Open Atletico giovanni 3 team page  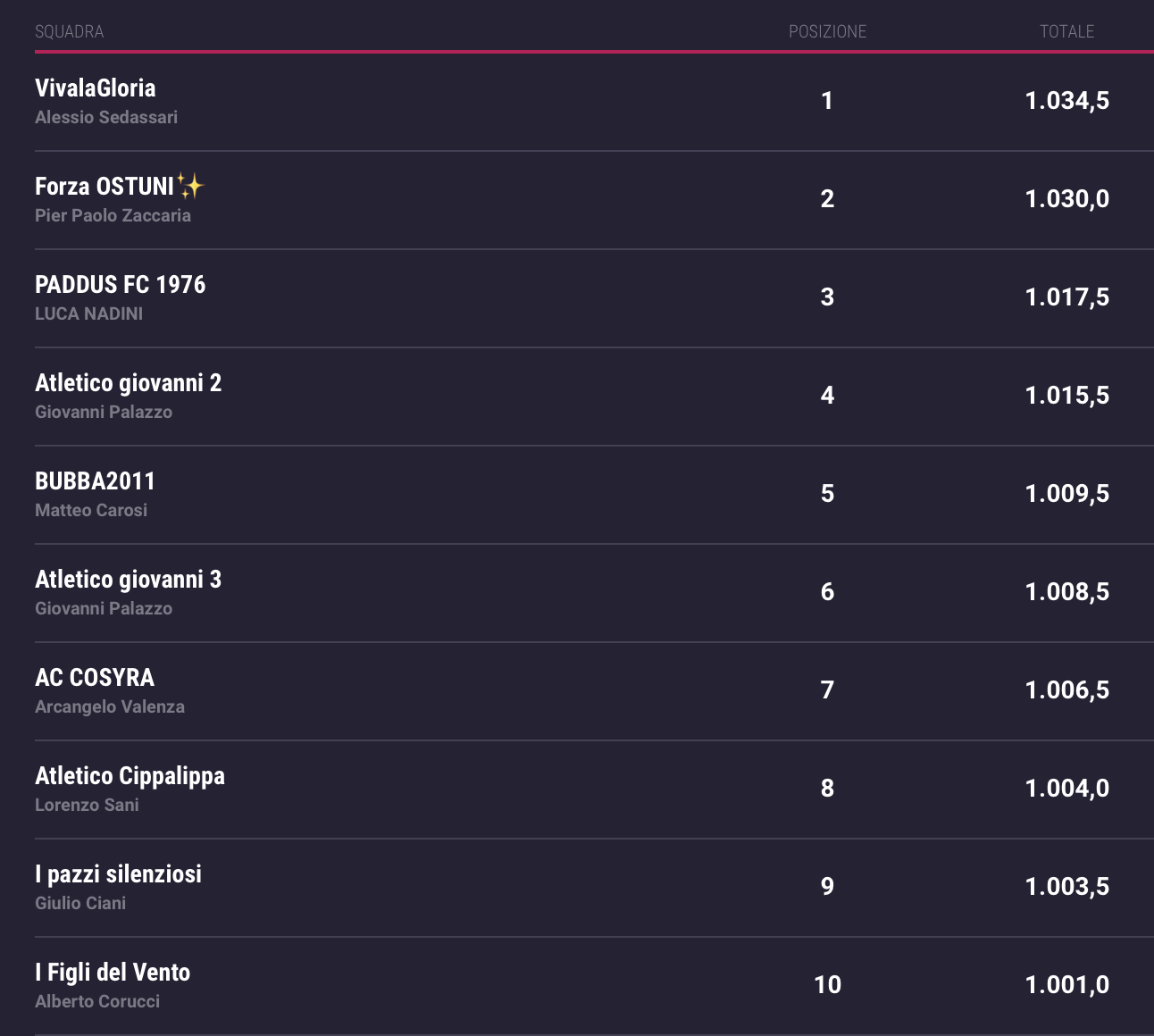tap(128, 580)
